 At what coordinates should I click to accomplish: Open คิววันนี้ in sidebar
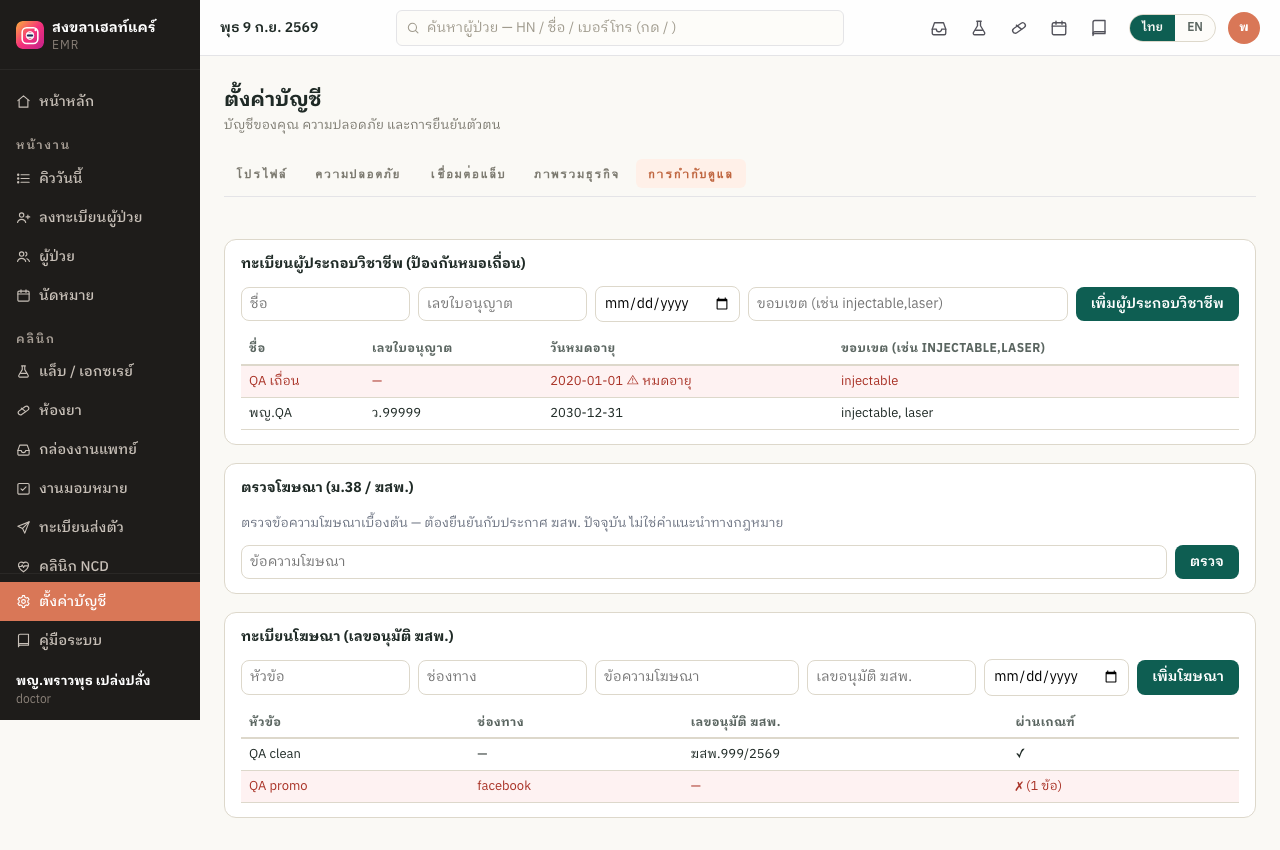100,178
